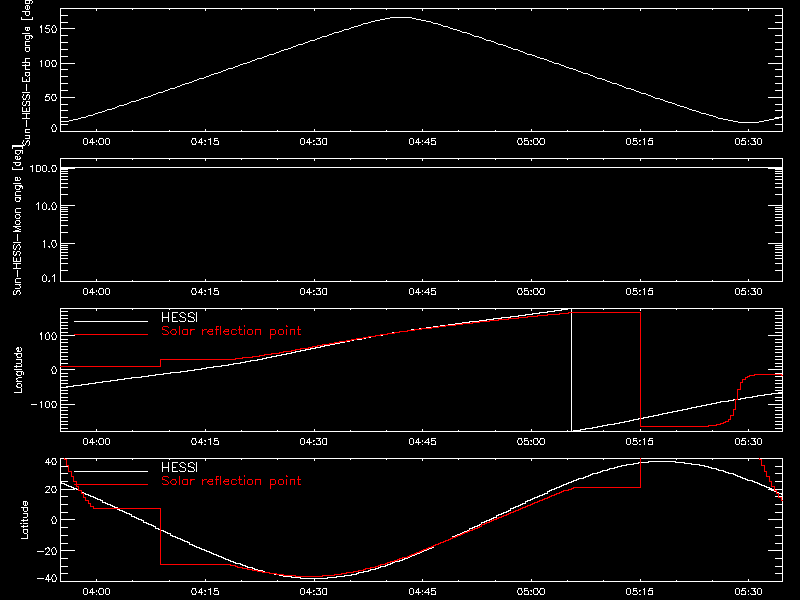
Task: Click 05:30 time label under Latitude plot
Action: tap(748, 591)
